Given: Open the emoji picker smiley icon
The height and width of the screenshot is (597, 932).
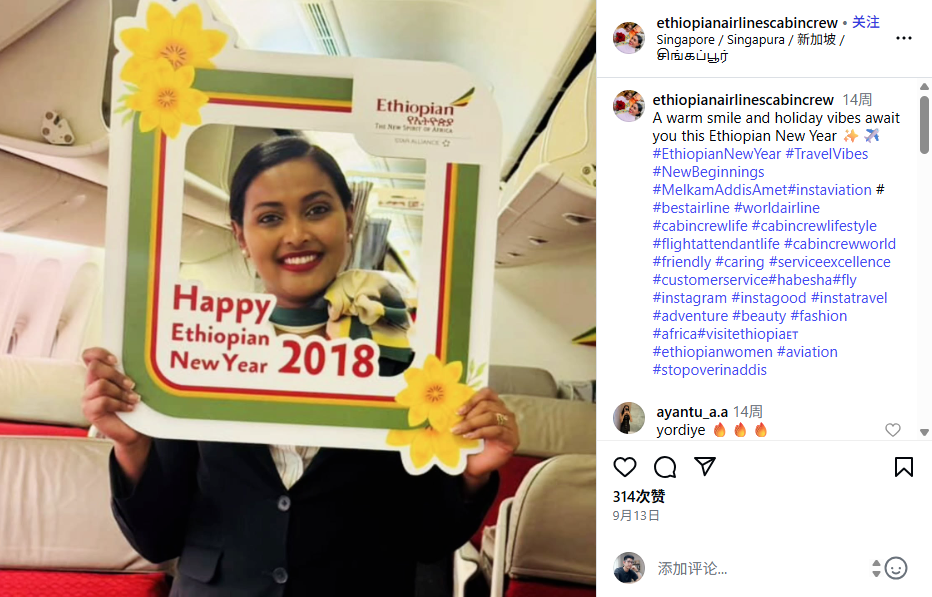Looking at the screenshot, I should [x=896, y=568].
